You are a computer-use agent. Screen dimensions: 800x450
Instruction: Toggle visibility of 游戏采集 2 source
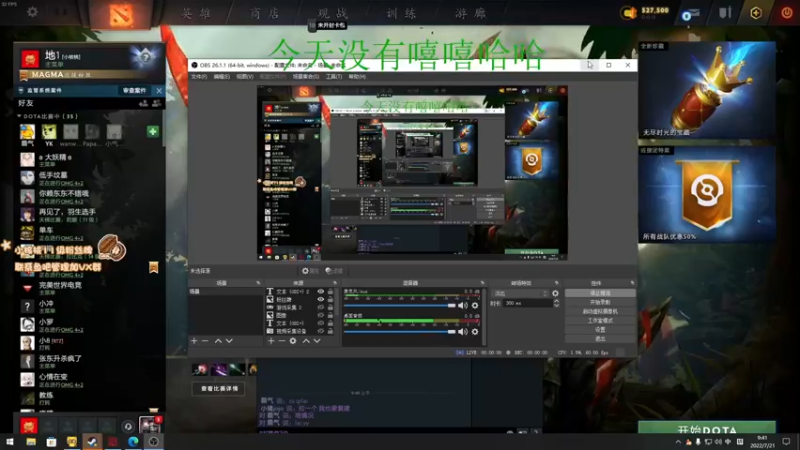tap(321, 307)
